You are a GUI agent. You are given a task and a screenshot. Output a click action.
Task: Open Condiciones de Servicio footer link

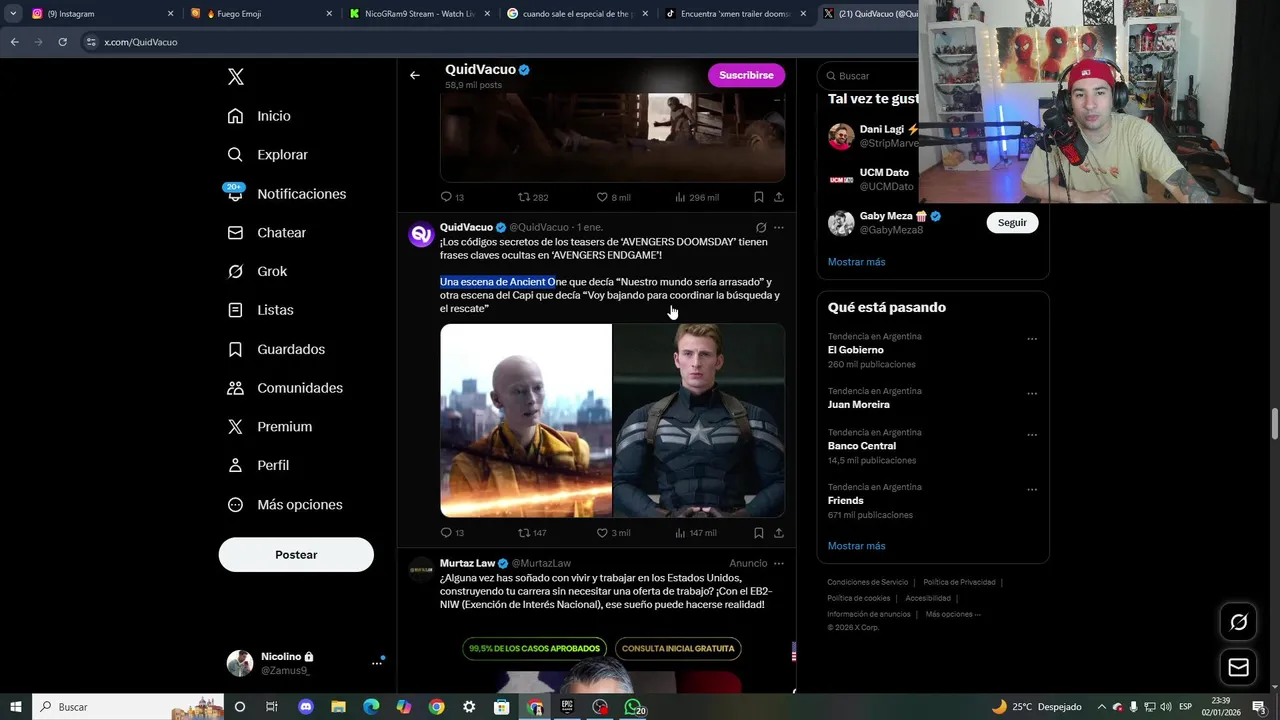pos(867,582)
